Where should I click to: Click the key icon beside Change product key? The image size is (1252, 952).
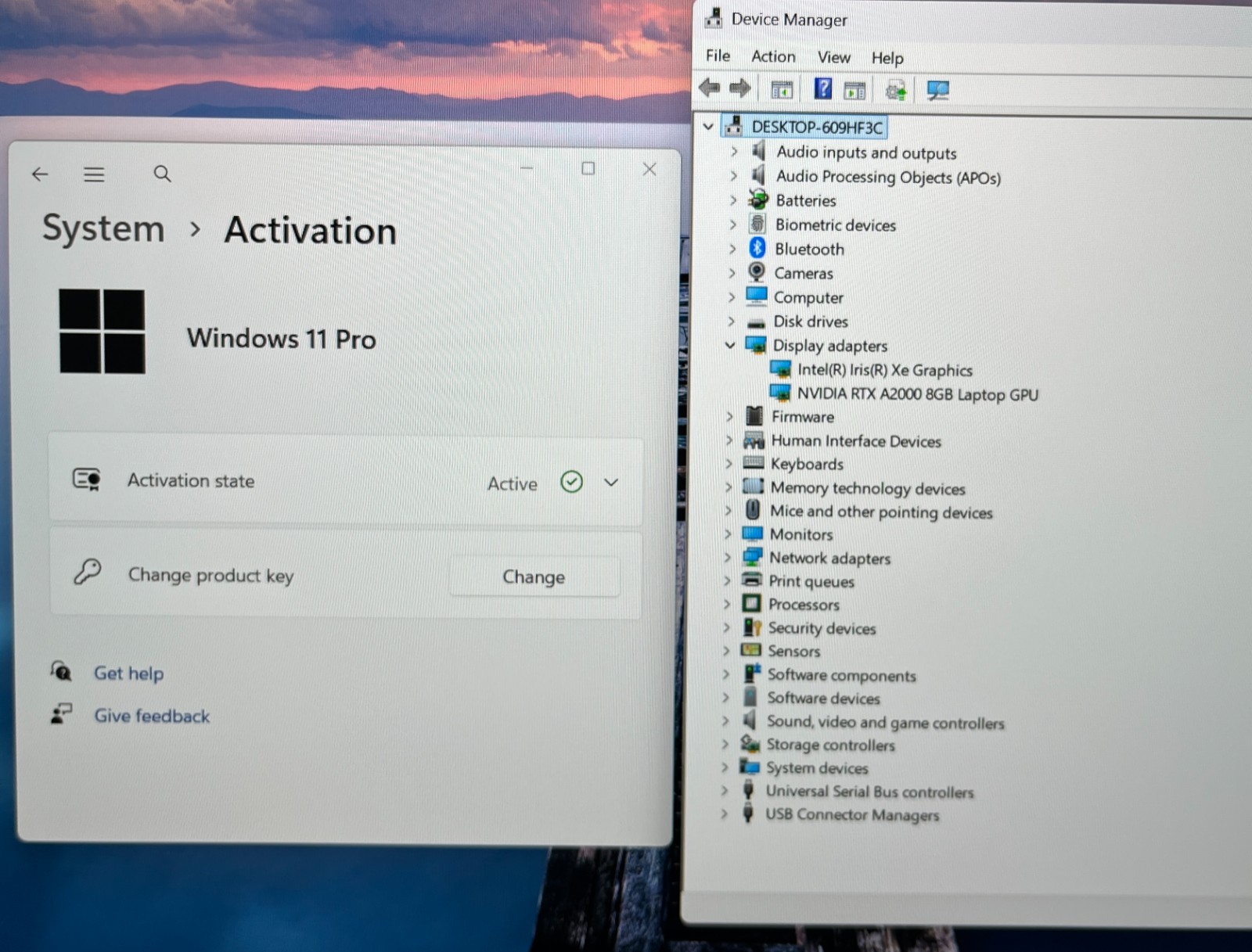[87, 572]
